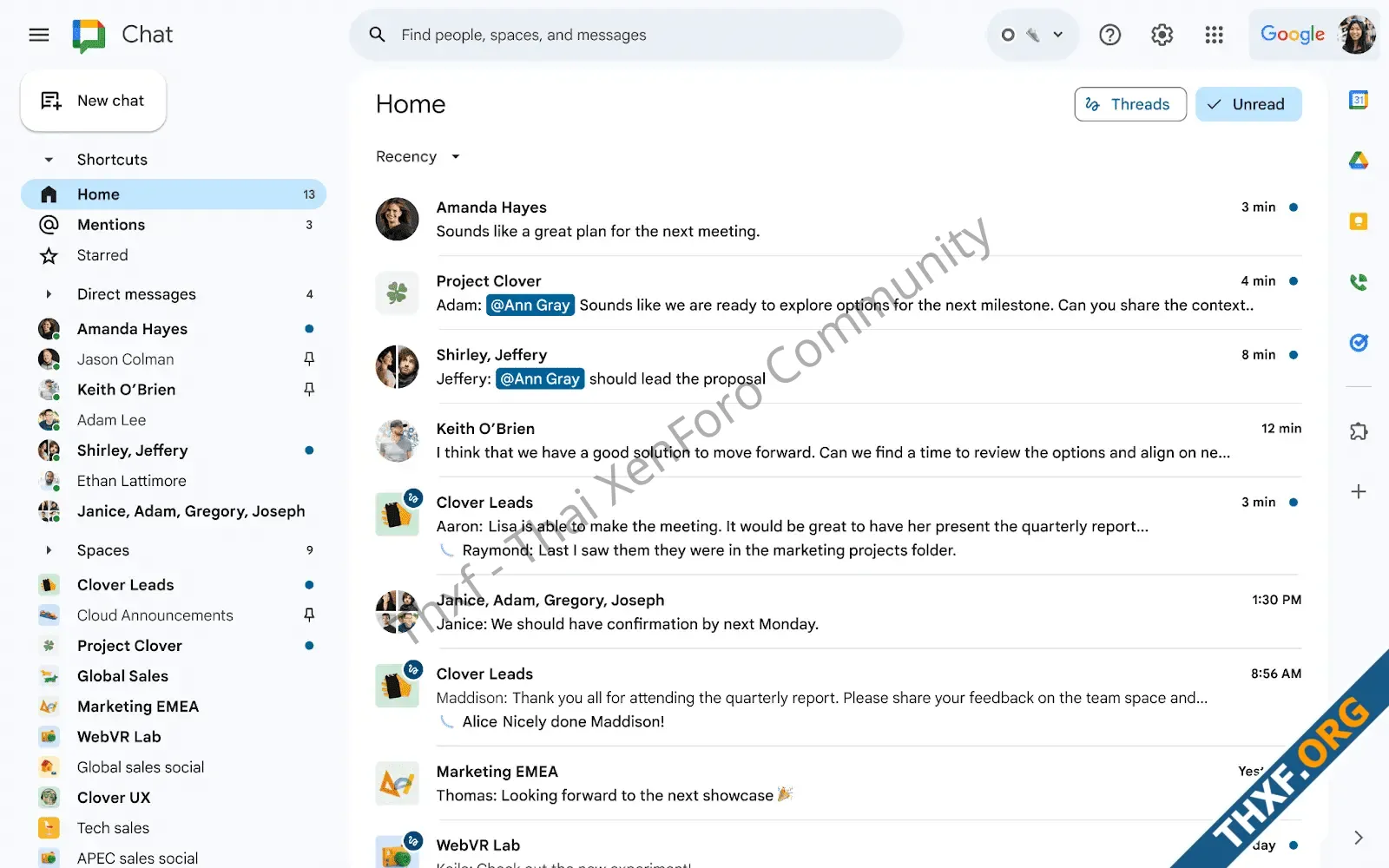
Task: Open Adam Lee direct message
Action: (174, 420)
